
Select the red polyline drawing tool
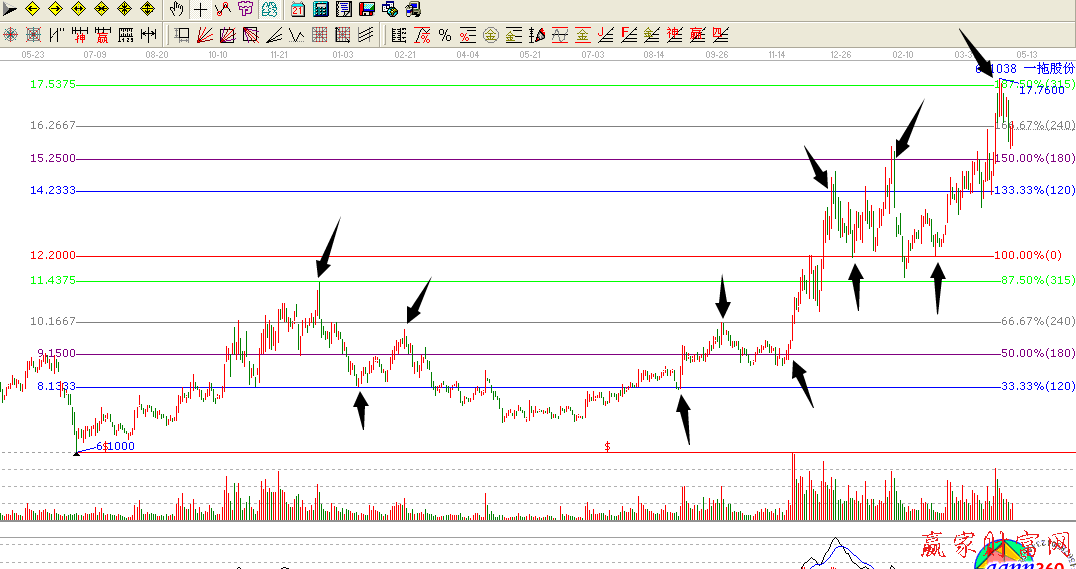pos(222,10)
